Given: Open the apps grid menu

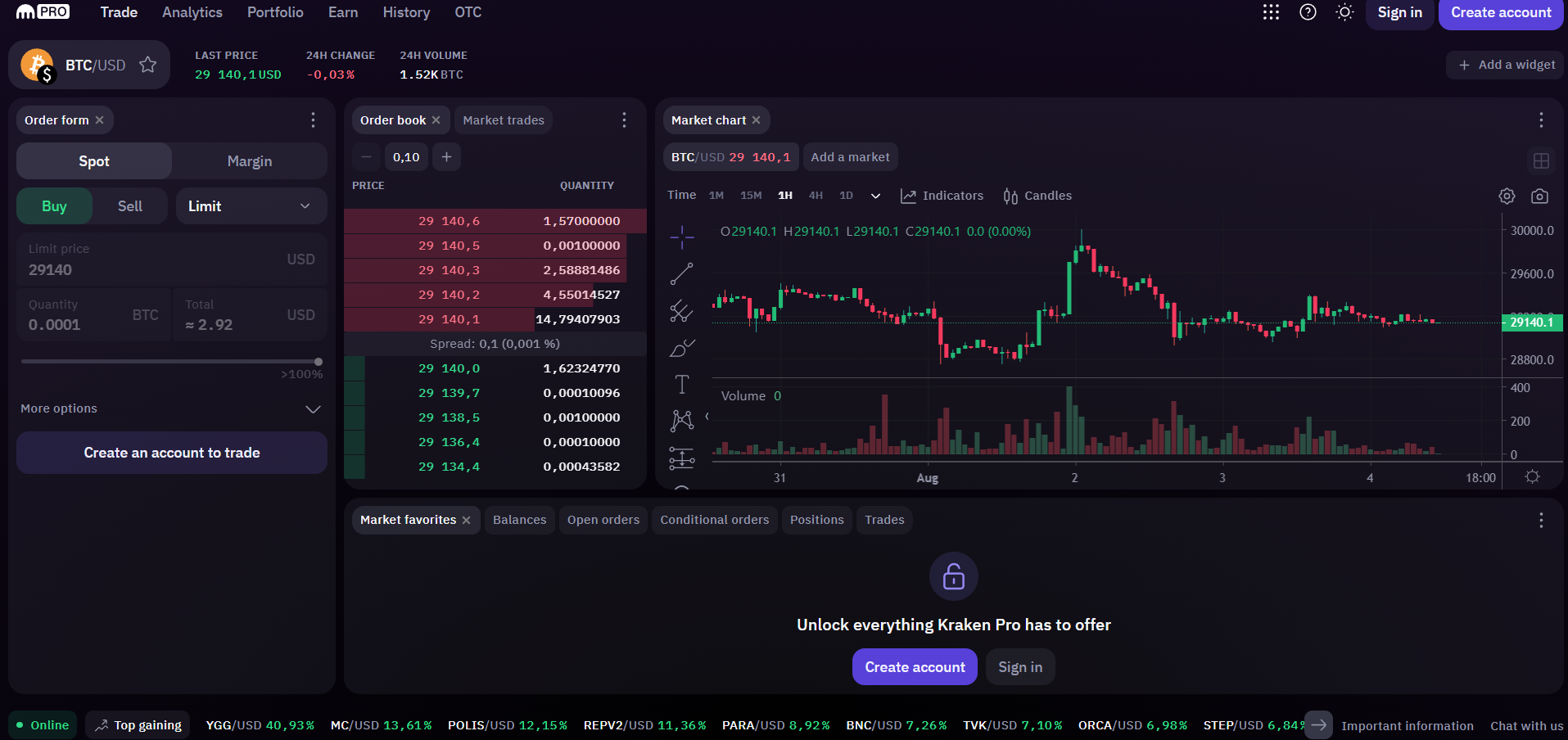Looking at the screenshot, I should (x=1271, y=12).
